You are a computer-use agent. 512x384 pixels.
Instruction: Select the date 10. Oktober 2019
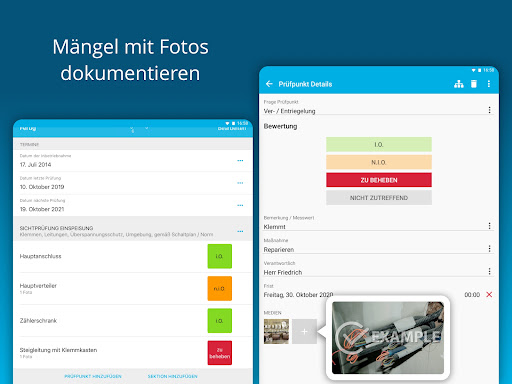42,187
